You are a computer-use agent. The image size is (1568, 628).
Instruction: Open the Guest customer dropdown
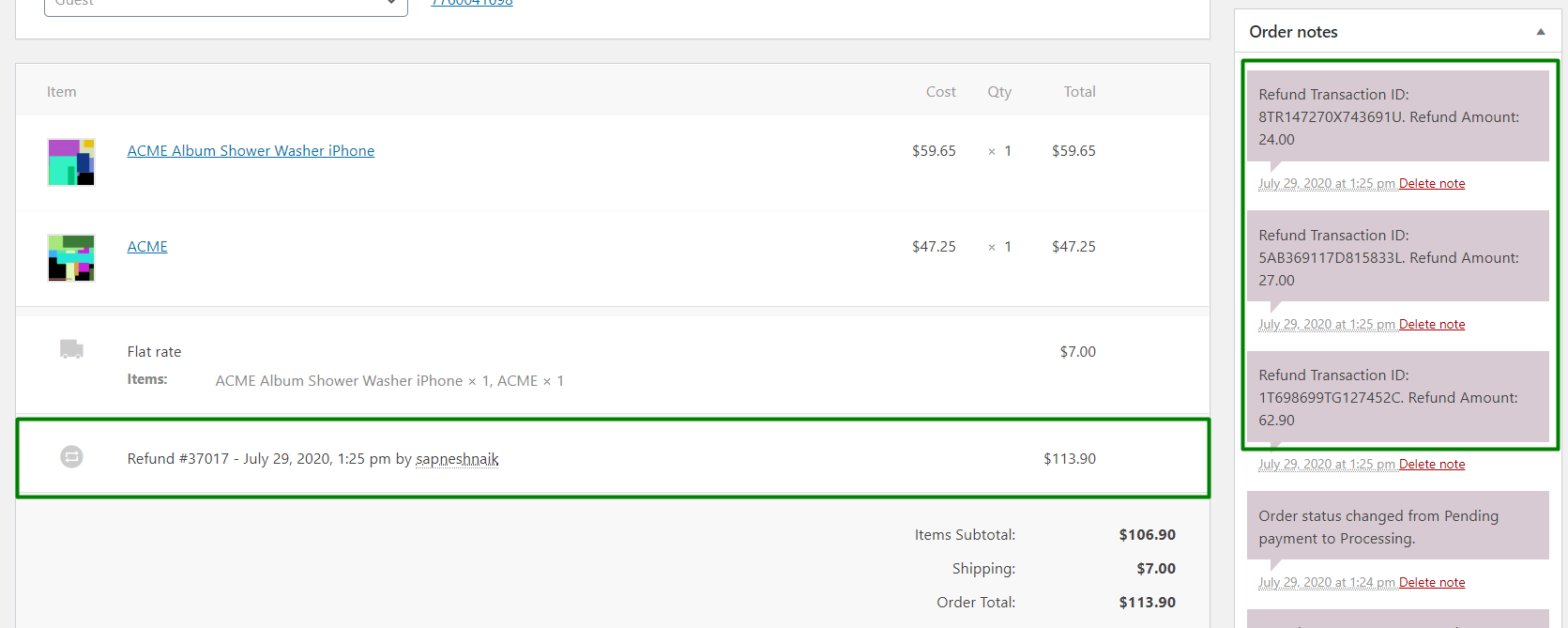coord(225,4)
